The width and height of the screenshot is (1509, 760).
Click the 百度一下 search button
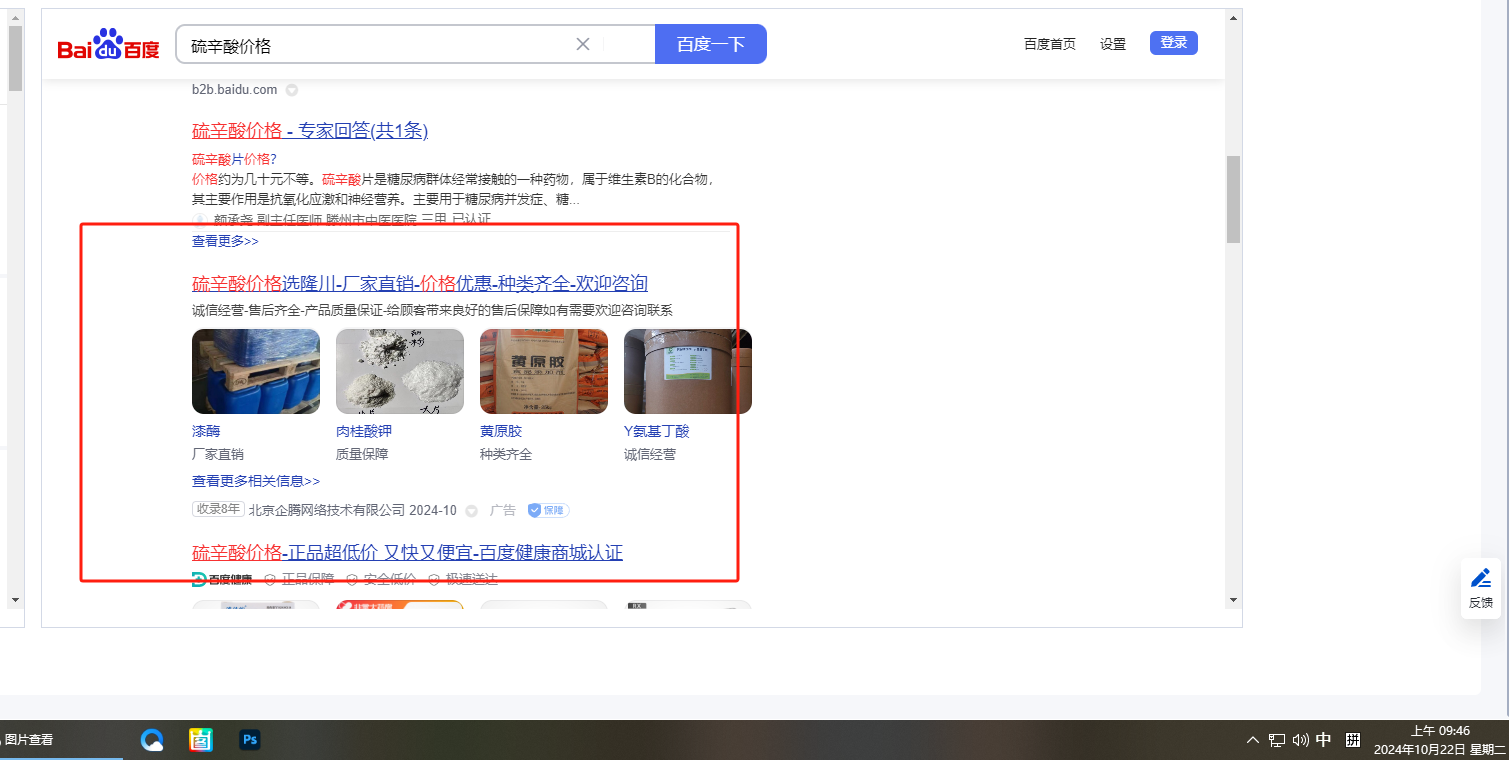pos(711,44)
